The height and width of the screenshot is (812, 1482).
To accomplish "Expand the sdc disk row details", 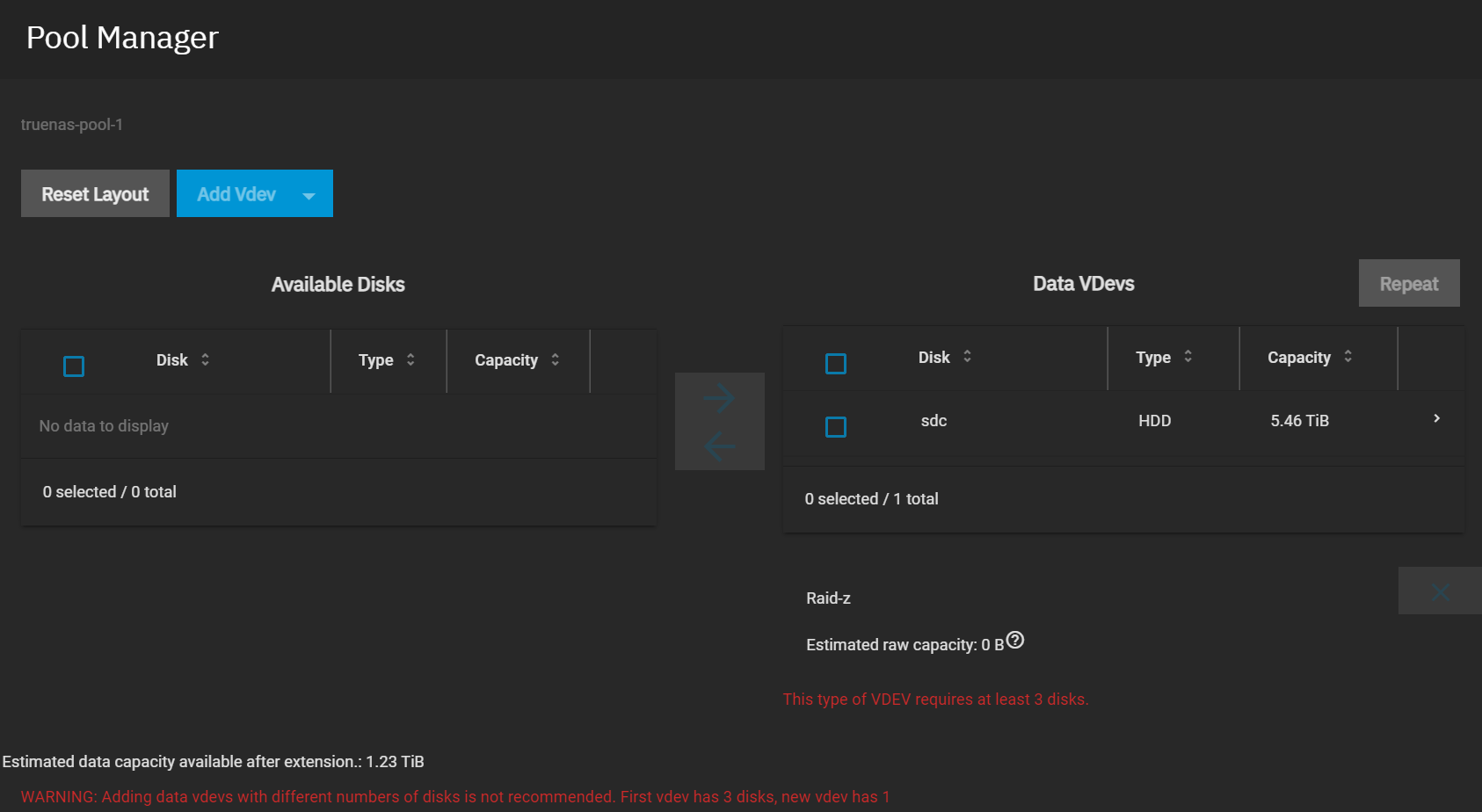I will [1436, 419].
